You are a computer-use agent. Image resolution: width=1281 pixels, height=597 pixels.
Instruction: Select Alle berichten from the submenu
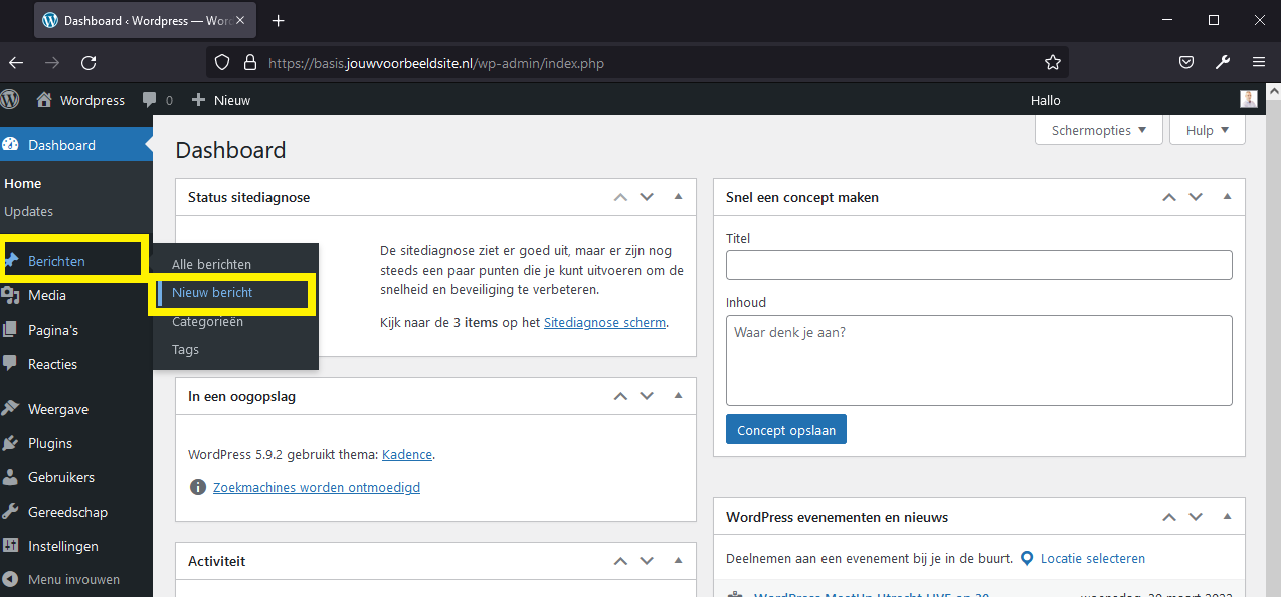211,264
